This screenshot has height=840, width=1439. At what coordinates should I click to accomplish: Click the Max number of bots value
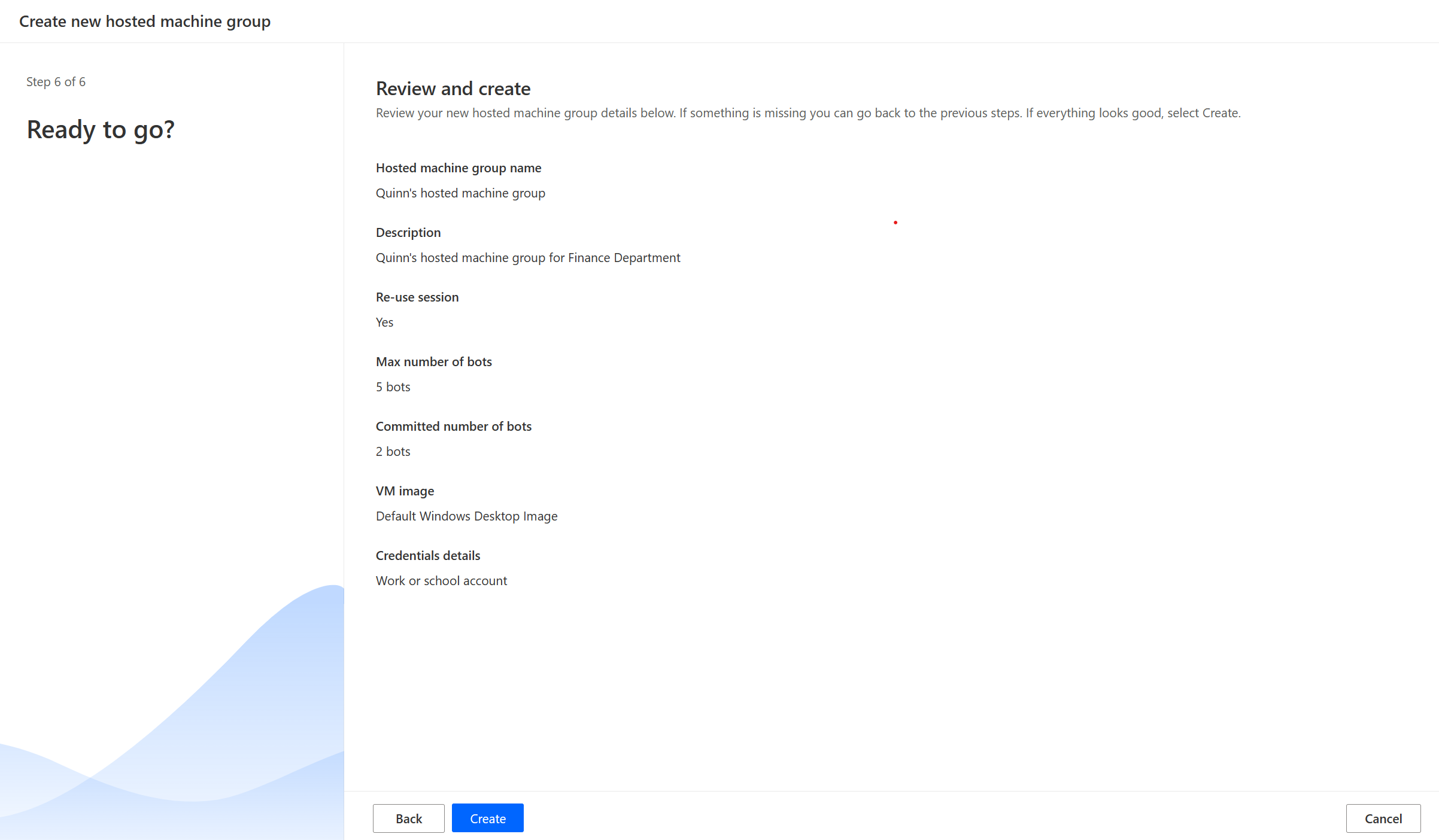pyautogui.click(x=393, y=387)
